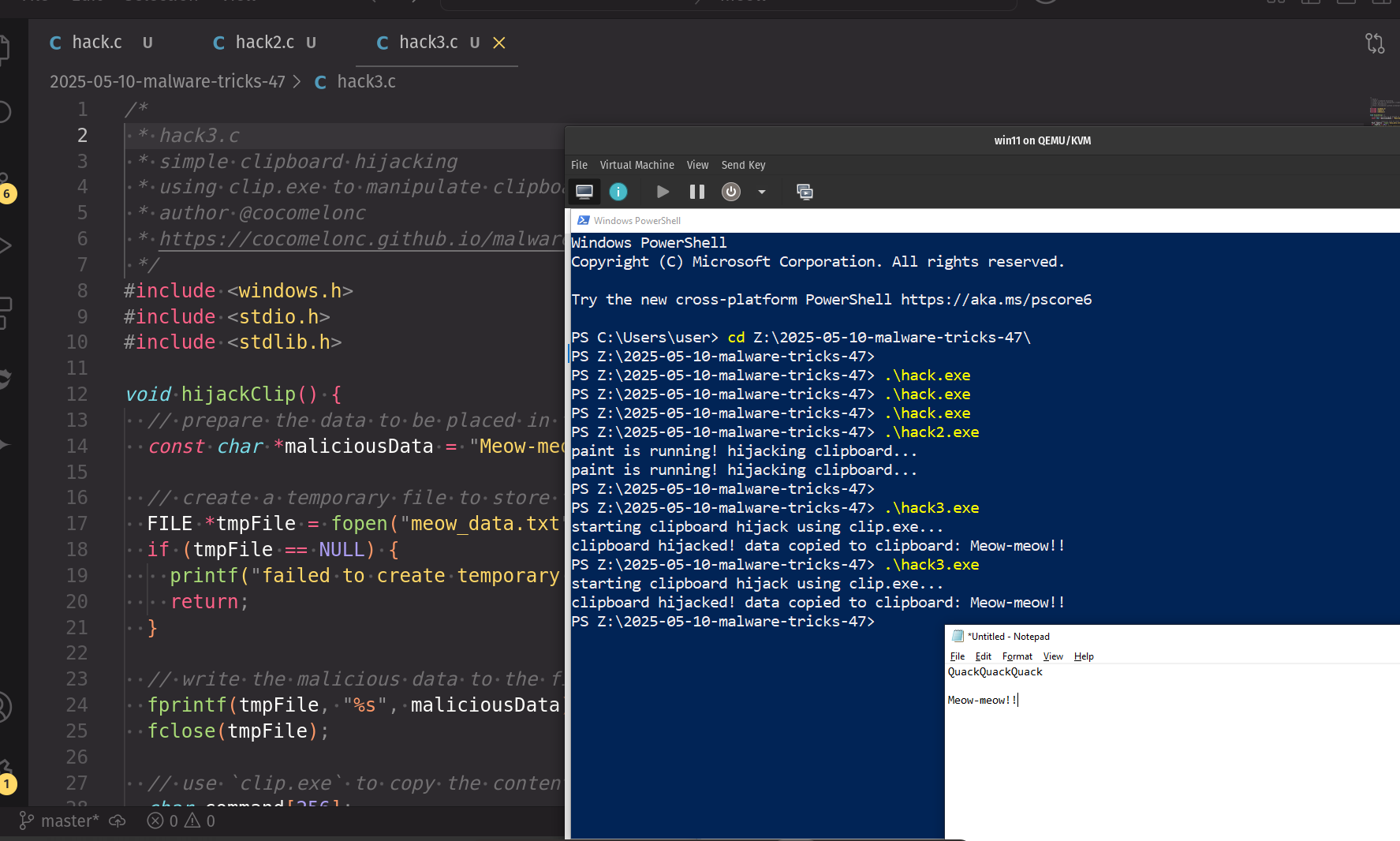This screenshot has height=841, width=1400.
Task: Click the QuackQuackQuack line in Notepad
Action: click(x=995, y=672)
